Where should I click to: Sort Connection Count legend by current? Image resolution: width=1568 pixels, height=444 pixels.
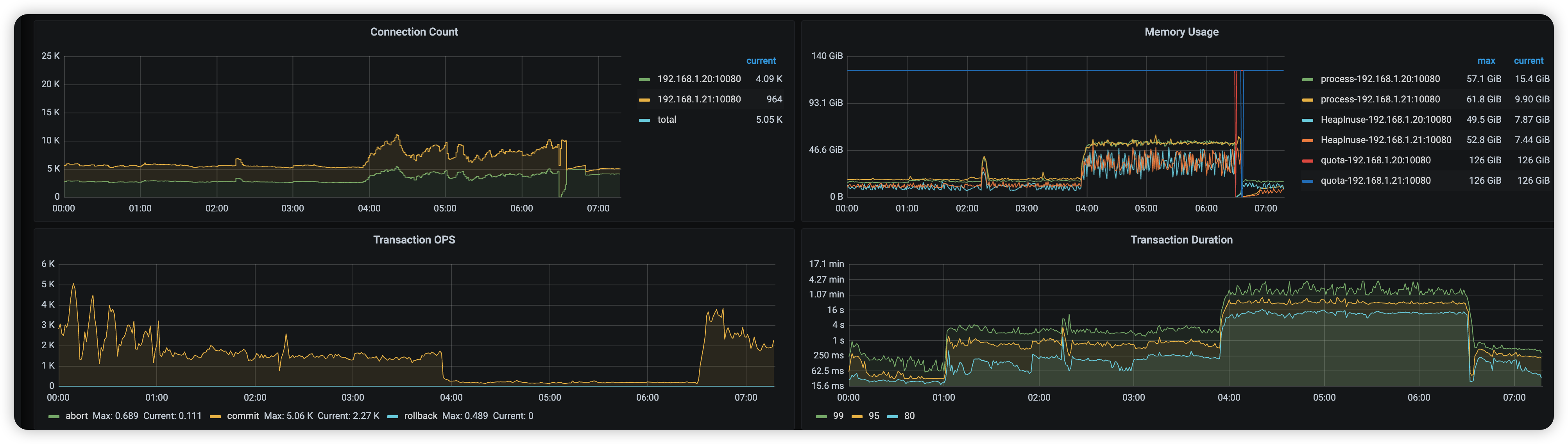click(x=761, y=61)
